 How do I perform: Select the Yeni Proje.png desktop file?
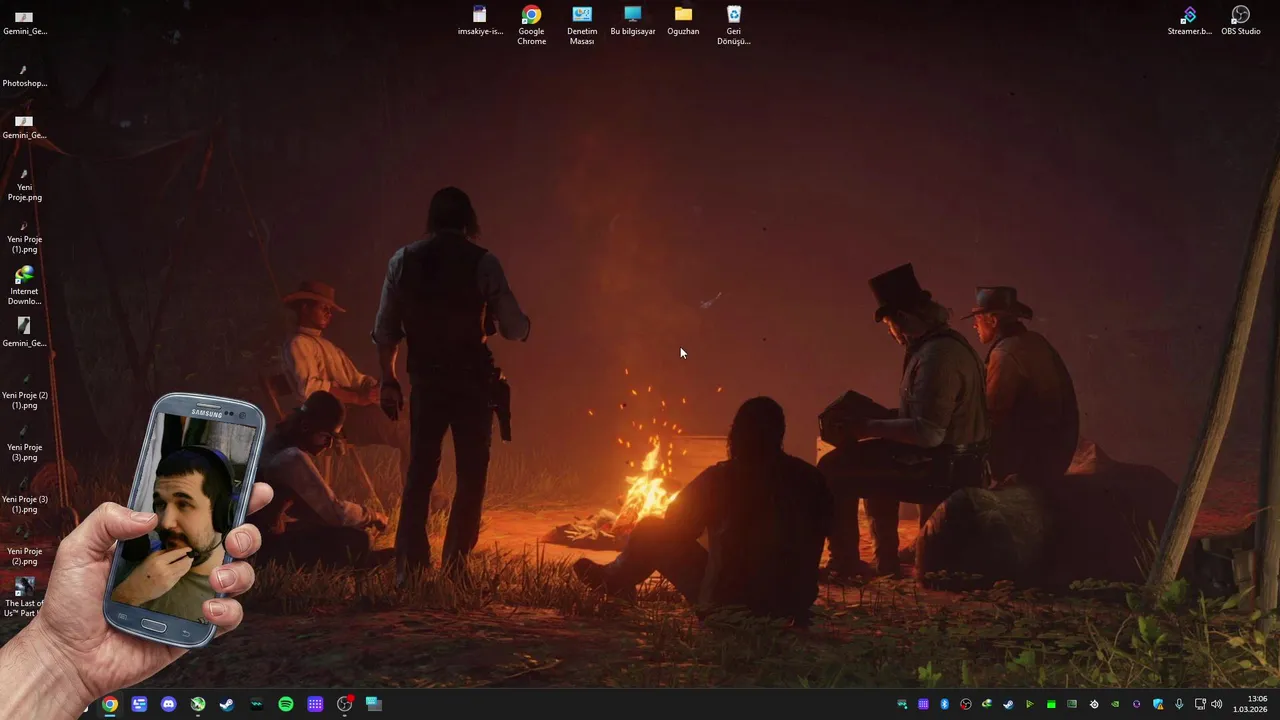tap(24, 184)
